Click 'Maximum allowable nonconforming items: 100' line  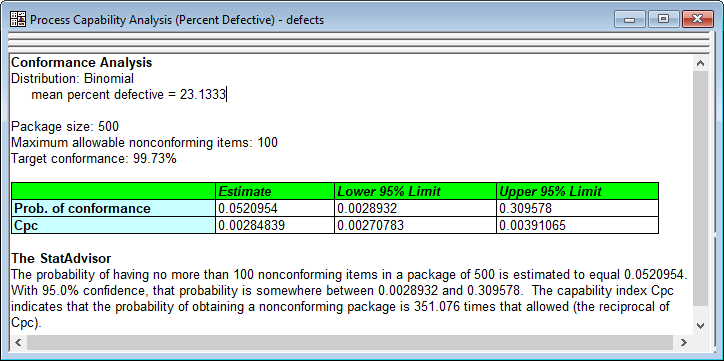(x=145, y=143)
